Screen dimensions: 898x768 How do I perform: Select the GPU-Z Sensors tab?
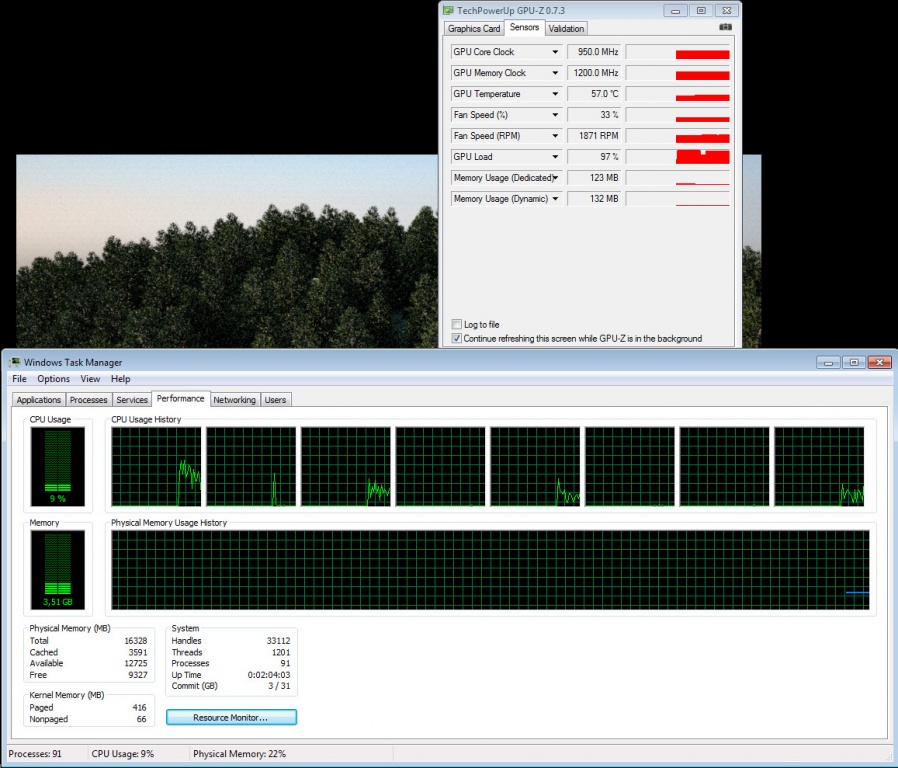tap(524, 27)
